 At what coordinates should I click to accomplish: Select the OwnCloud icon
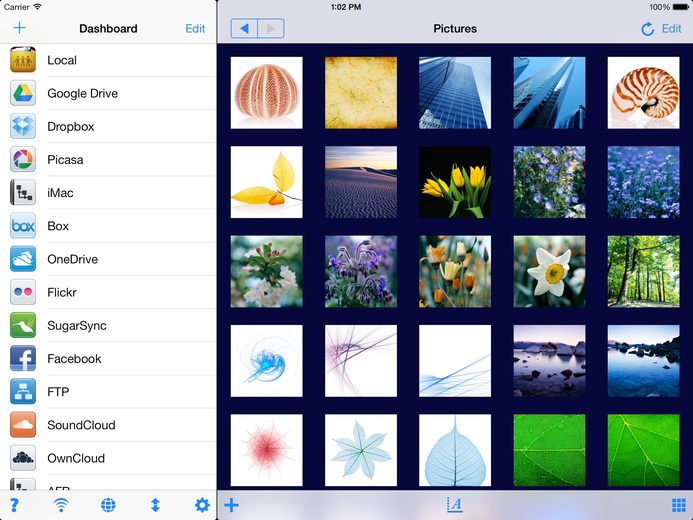pyautogui.click(x=23, y=458)
